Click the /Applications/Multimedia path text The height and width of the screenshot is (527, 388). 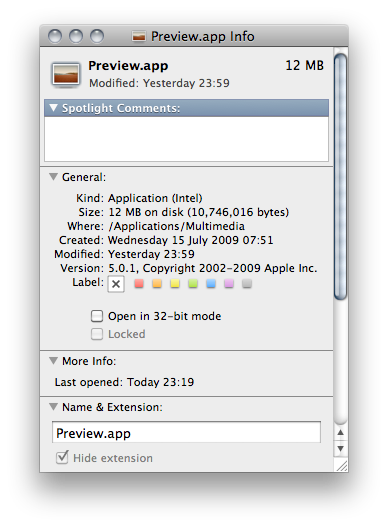coord(177,226)
